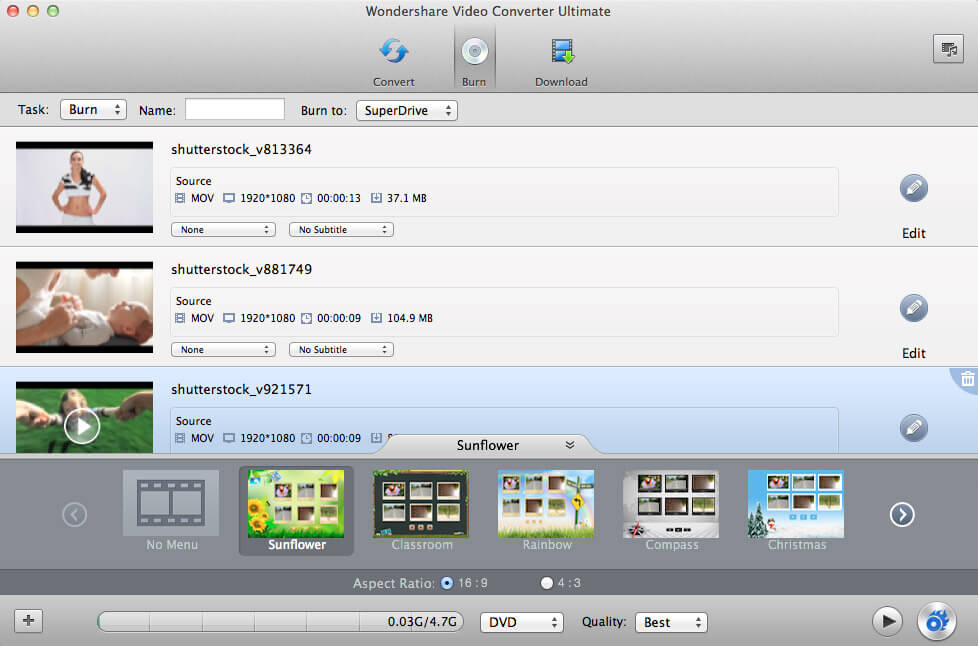Delete shutterstock_v921571 using trash icon
978x646 pixels.
pos(967,379)
